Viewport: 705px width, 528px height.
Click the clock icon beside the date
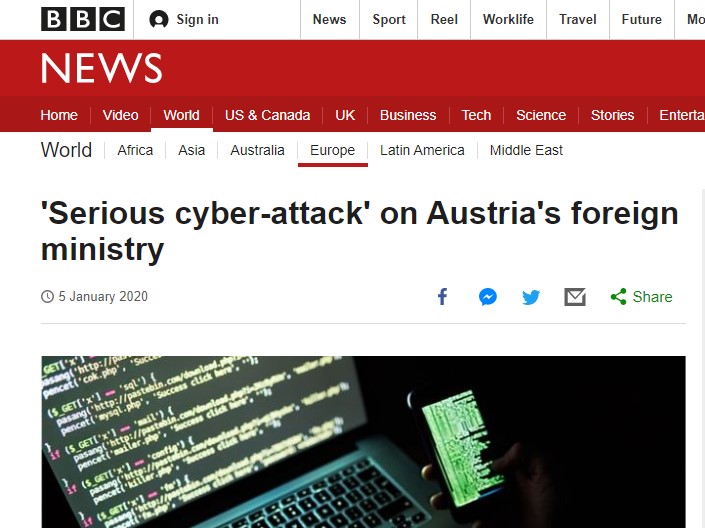point(47,297)
